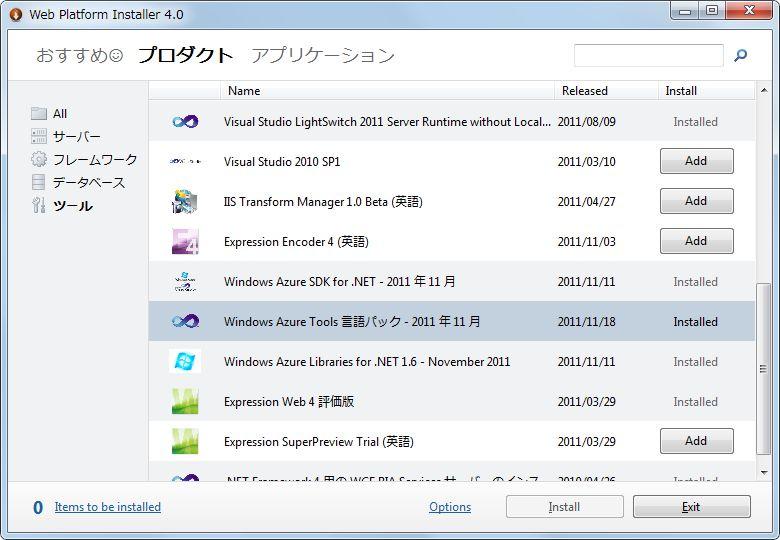This screenshot has height=540, width=780.
Task: Add Visual Studio 2010 SP1
Action: pos(696,161)
